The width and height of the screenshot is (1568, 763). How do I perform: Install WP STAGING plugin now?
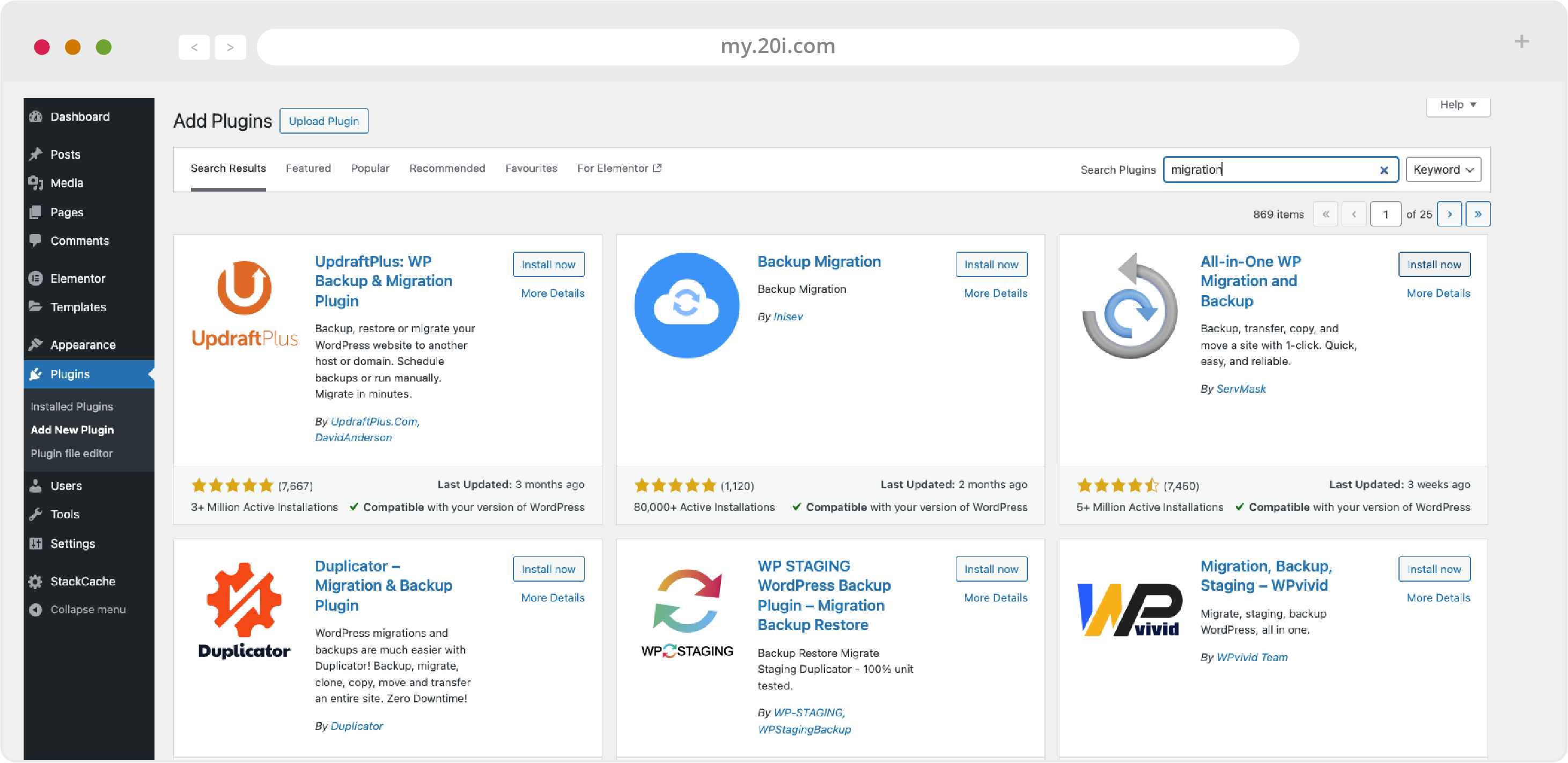[x=991, y=569]
